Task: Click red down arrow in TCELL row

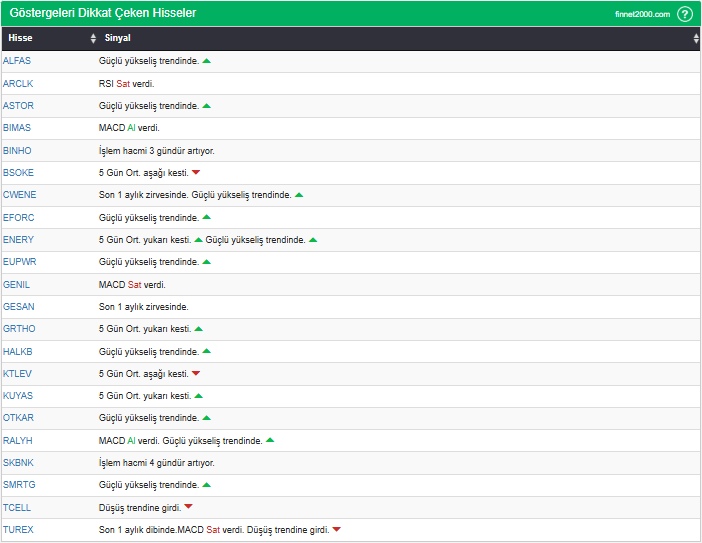Action: tap(188, 508)
